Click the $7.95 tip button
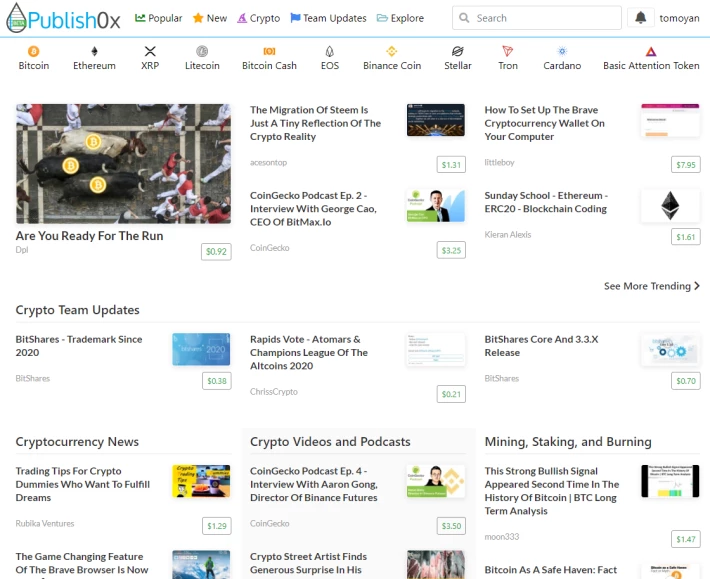 click(x=686, y=165)
